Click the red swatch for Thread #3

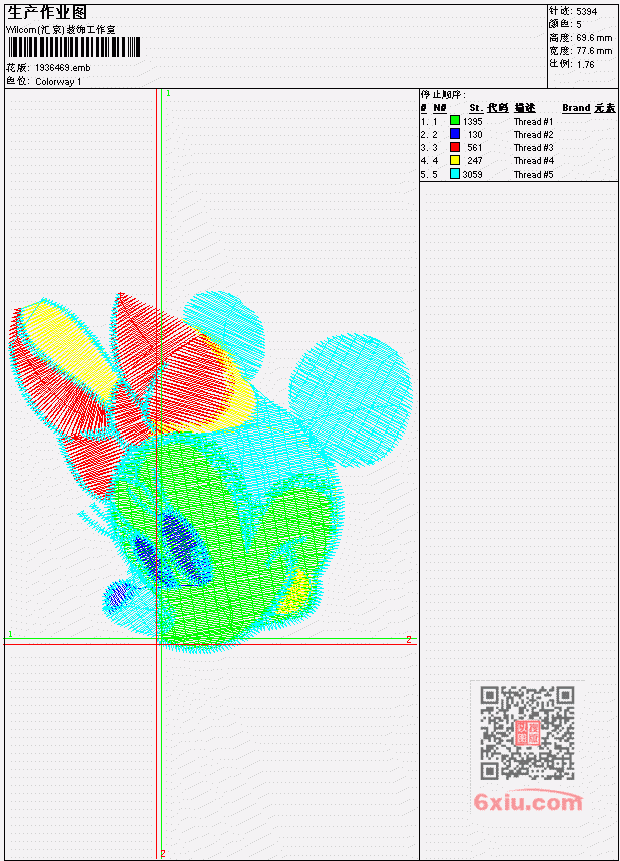point(455,147)
